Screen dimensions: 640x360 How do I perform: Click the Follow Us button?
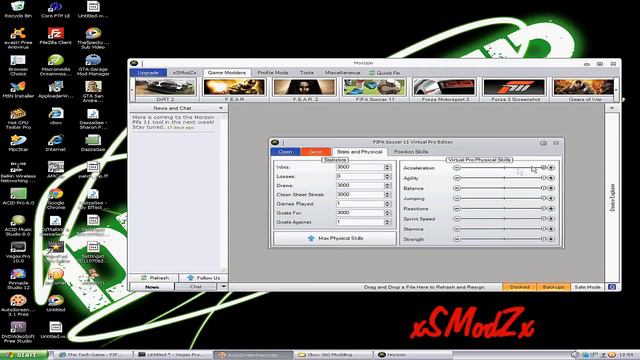pos(203,278)
